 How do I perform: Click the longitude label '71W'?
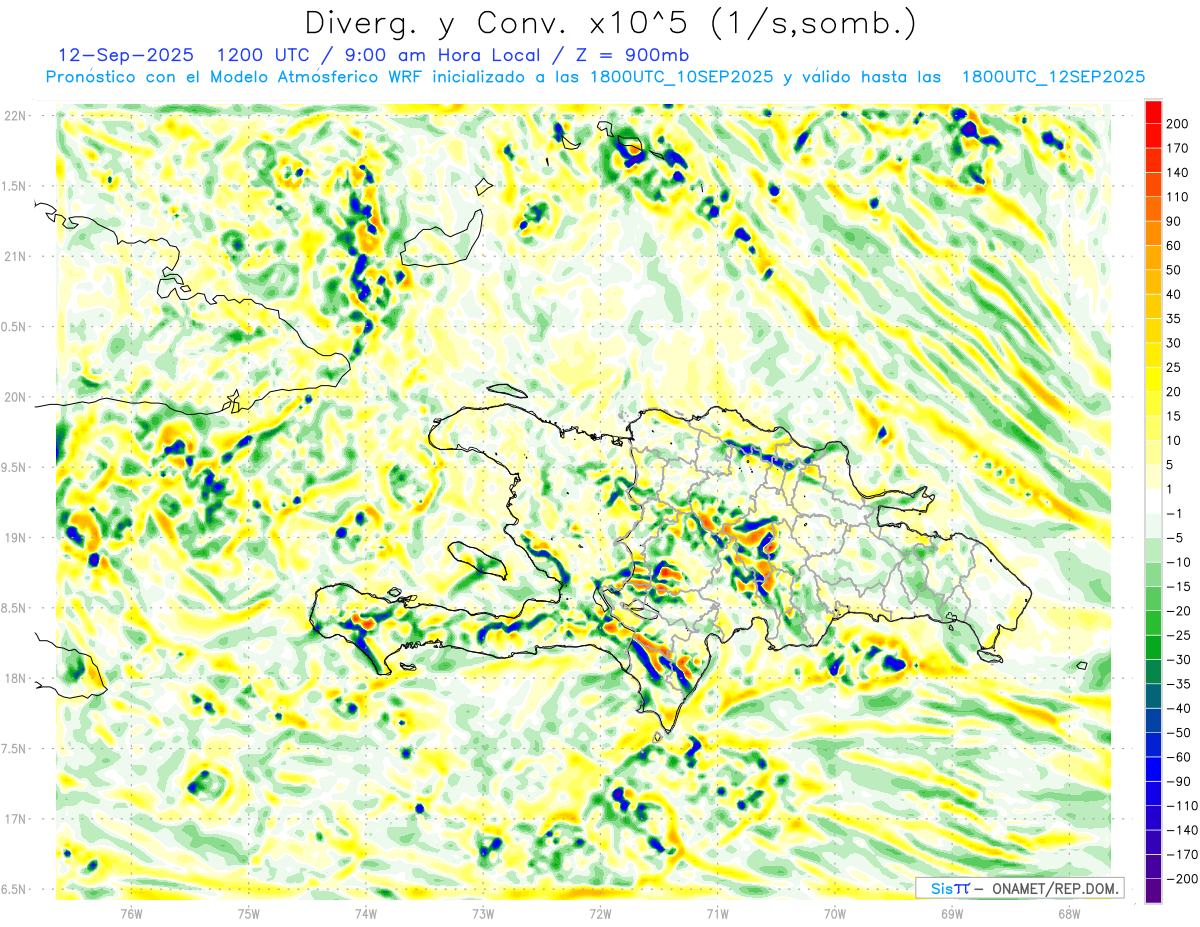click(717, 914)
